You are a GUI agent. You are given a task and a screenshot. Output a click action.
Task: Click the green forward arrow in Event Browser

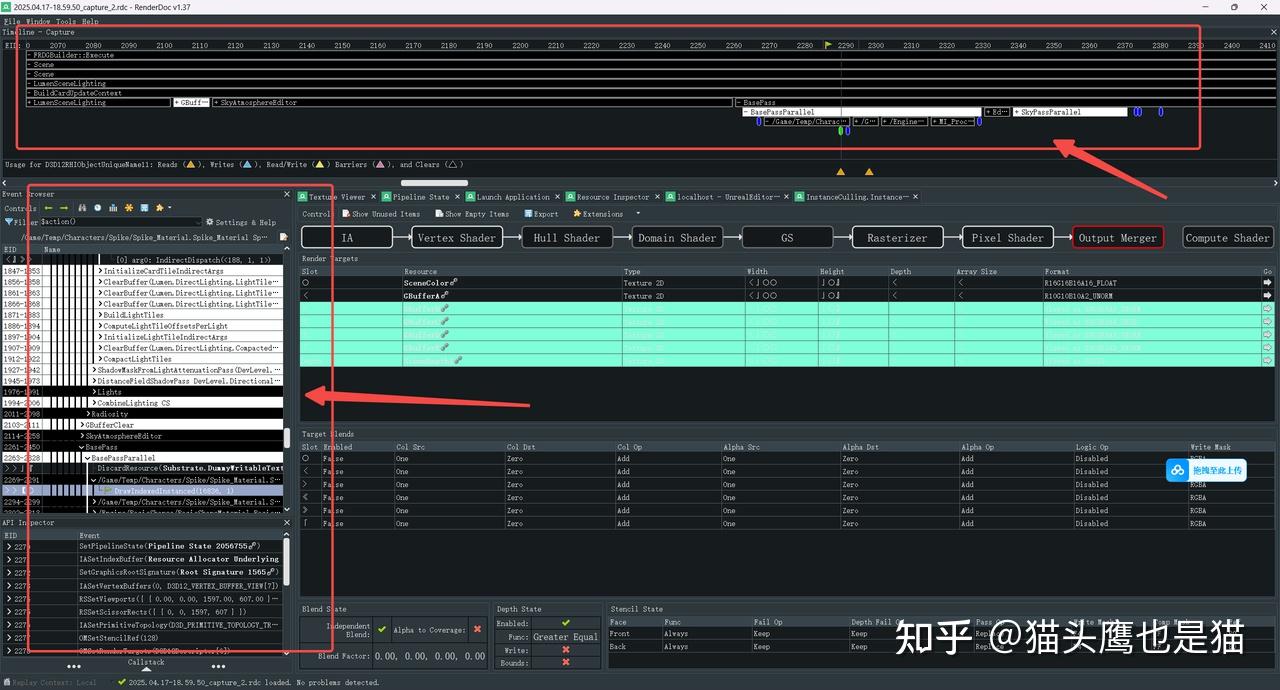click(63, 207)
